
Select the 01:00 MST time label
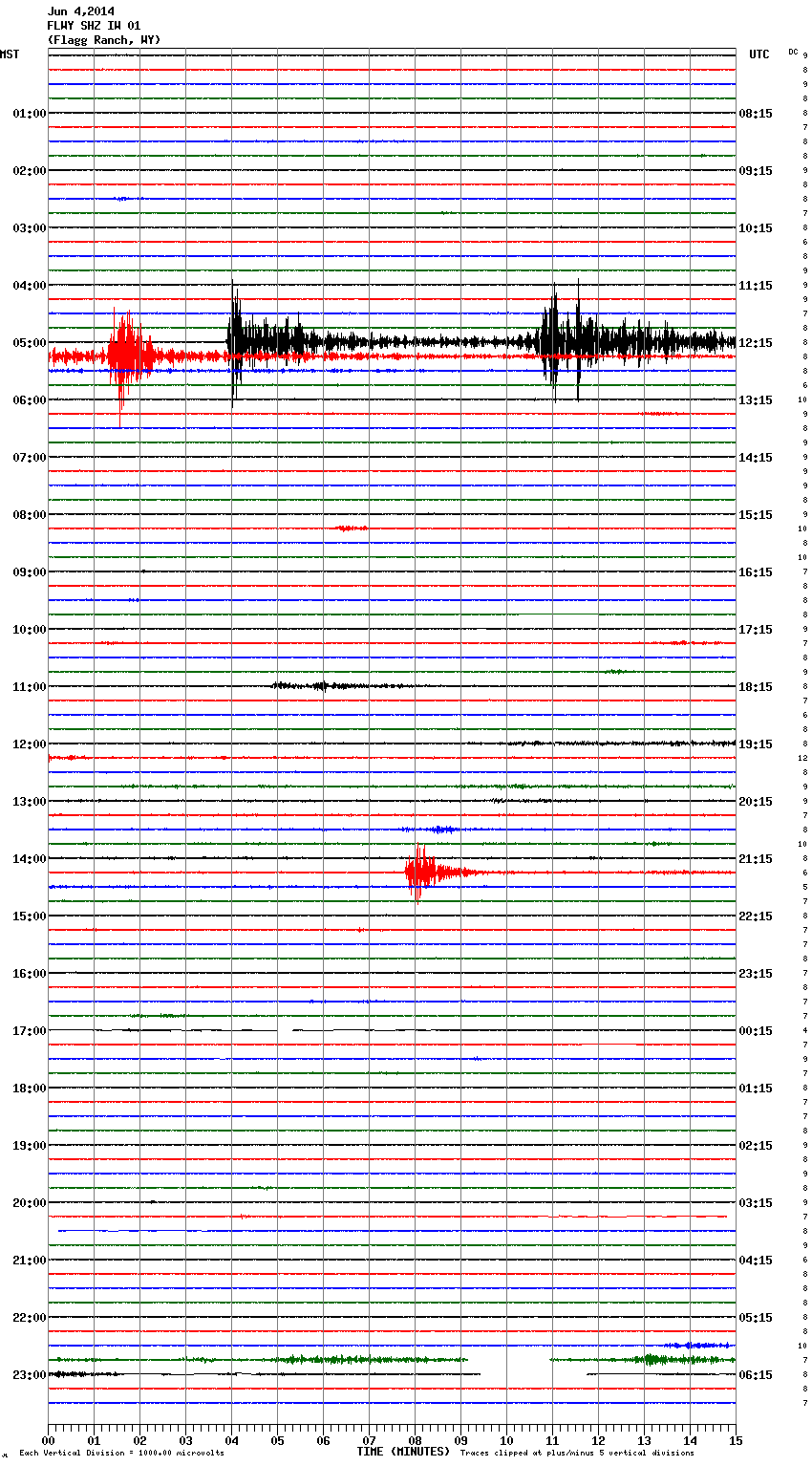coord(30,114)
